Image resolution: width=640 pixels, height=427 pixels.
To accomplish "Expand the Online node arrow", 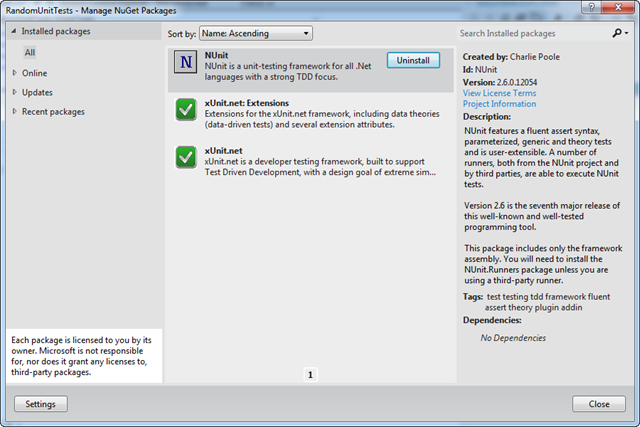I will (15, 73).
